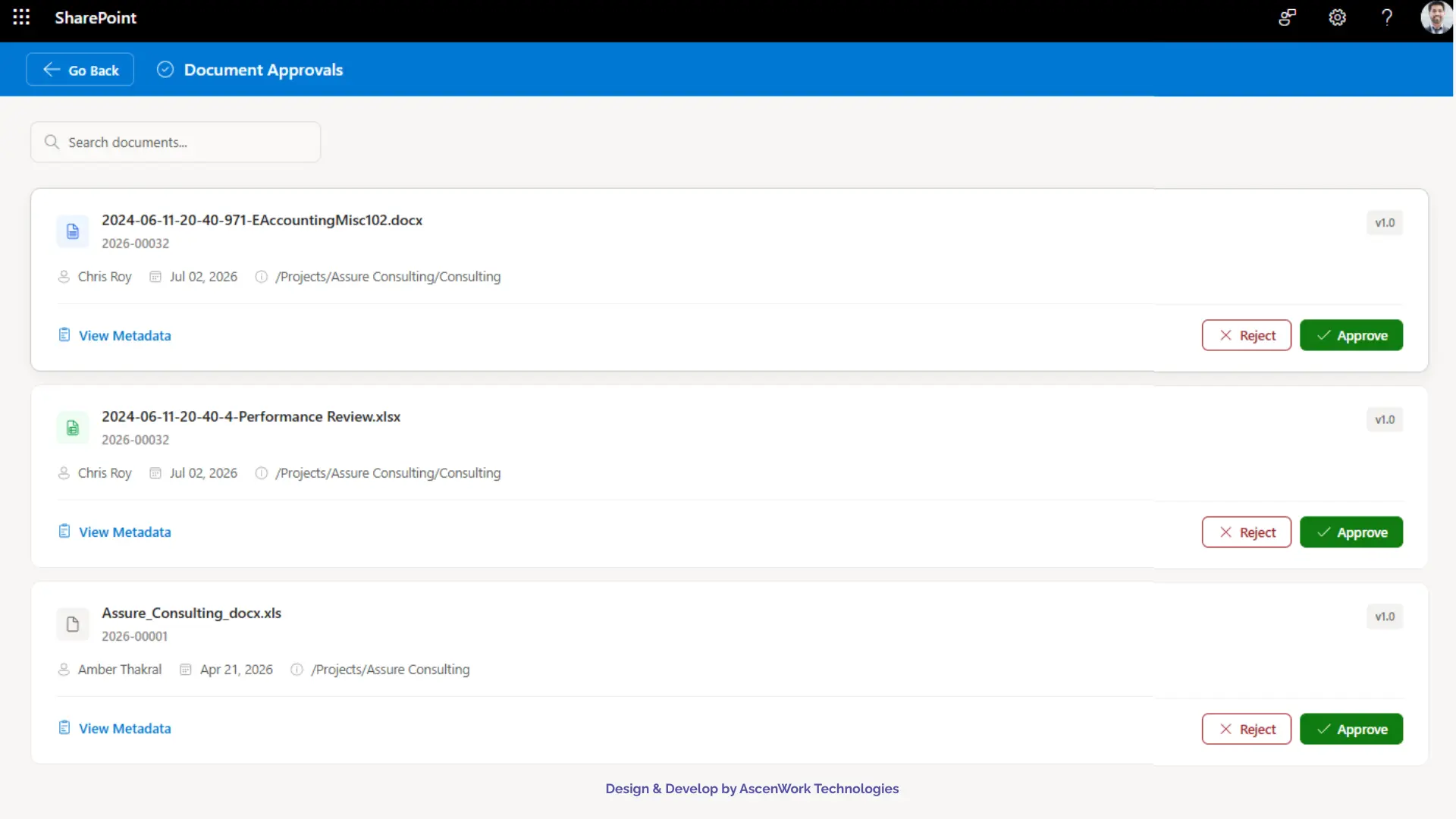Screen dimensions: 1456x819
Task: Click the people feedback icon in header
Action: (1287, 17)
